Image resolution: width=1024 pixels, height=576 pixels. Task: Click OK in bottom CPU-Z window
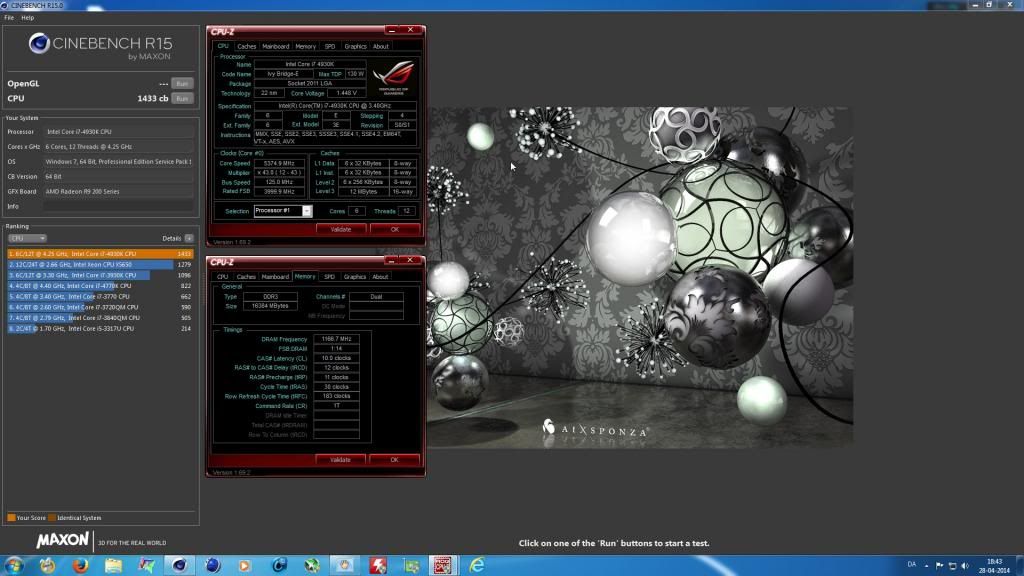[394, 460]
